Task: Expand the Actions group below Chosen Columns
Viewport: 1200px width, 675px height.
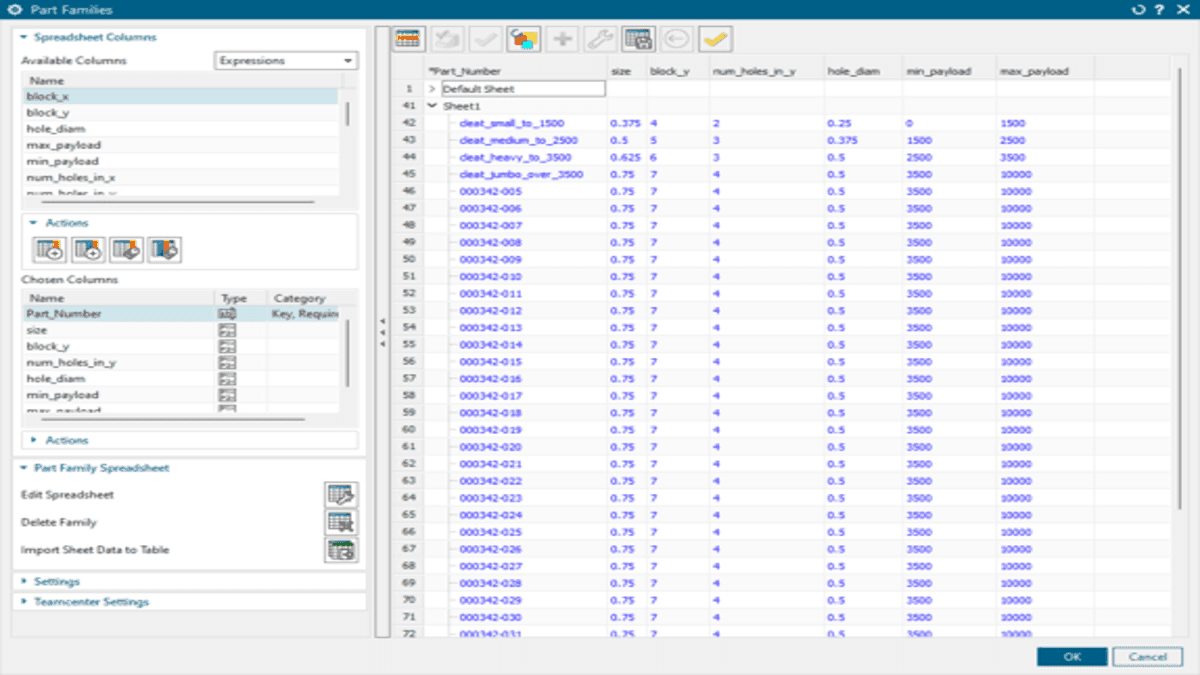Action: tap(33, 440)
